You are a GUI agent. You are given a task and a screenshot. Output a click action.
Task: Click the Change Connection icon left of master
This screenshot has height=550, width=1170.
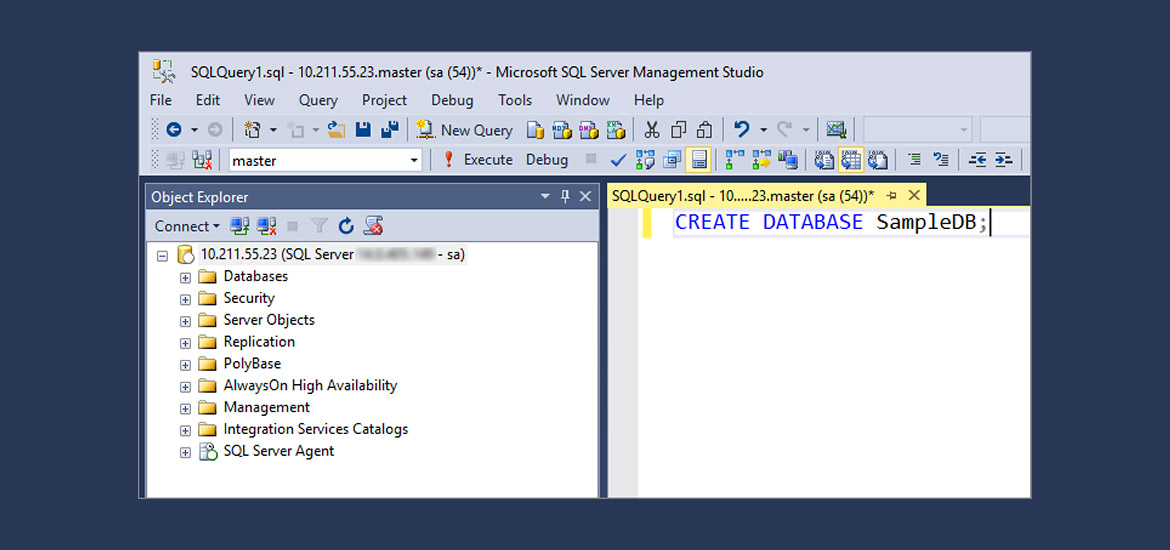pyautogui.click(x=202, y=160)
